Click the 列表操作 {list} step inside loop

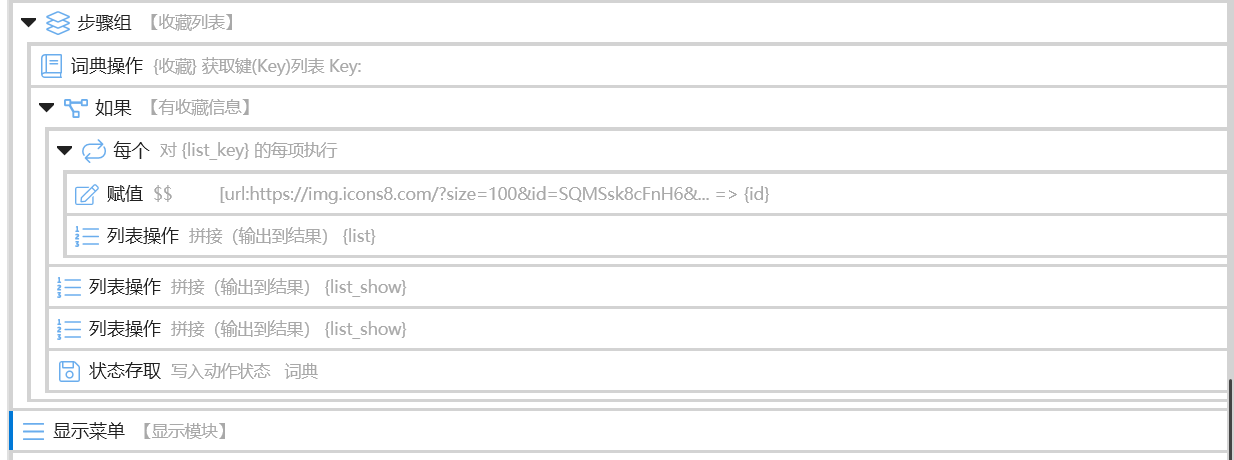coord(647,236)
